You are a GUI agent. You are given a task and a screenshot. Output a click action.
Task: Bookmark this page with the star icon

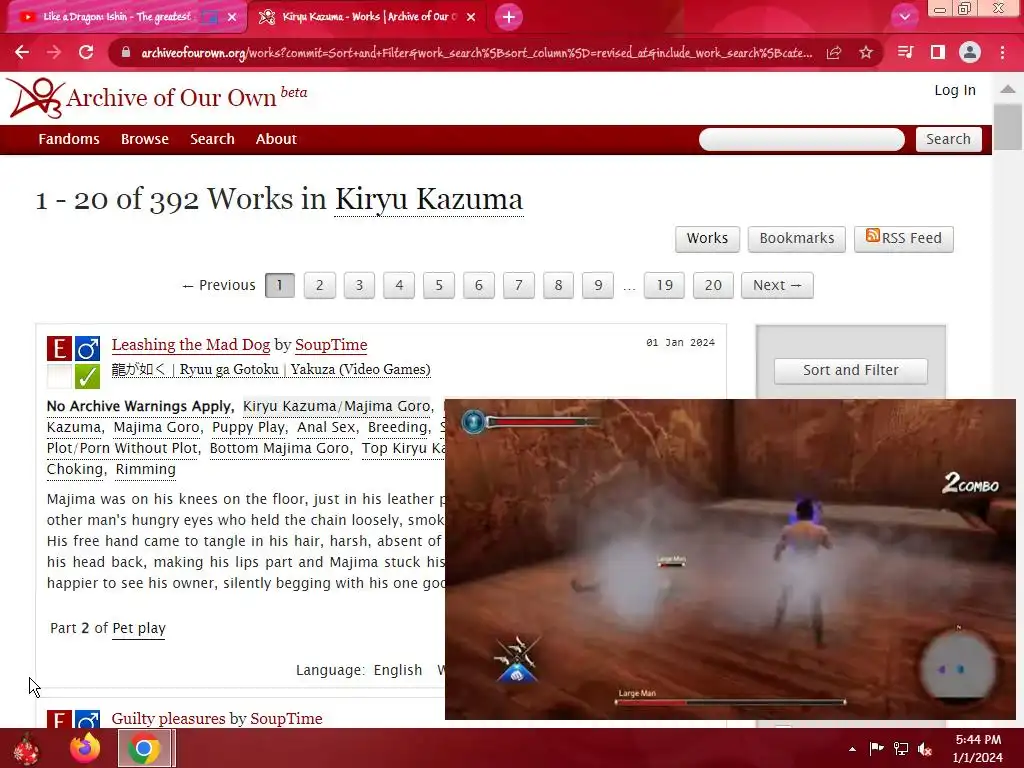tap(866, 53)
